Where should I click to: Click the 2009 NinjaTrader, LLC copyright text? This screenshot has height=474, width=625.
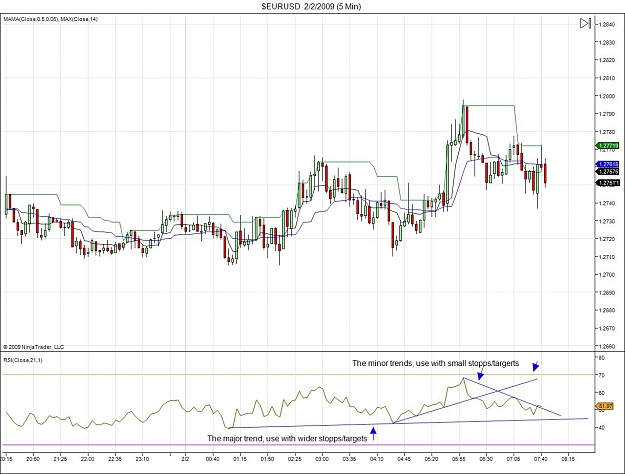pyautogui.click(x=34, y=347)
